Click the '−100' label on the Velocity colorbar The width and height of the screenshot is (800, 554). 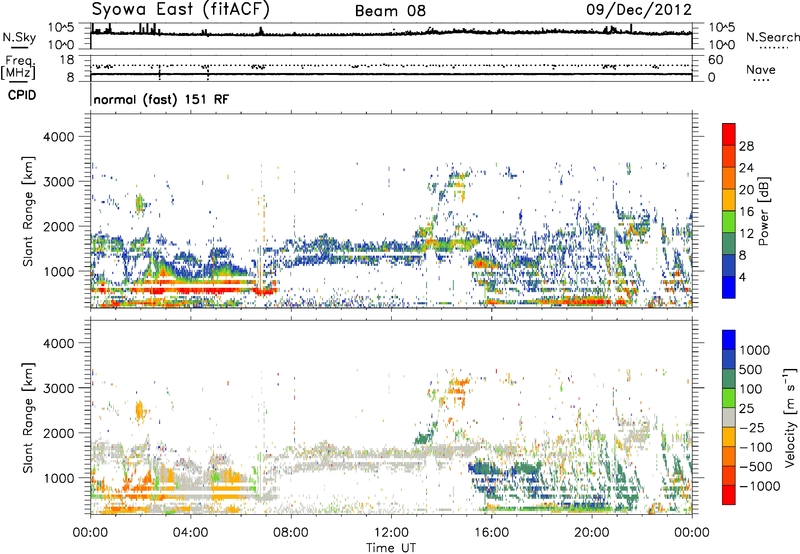[756, 447]
